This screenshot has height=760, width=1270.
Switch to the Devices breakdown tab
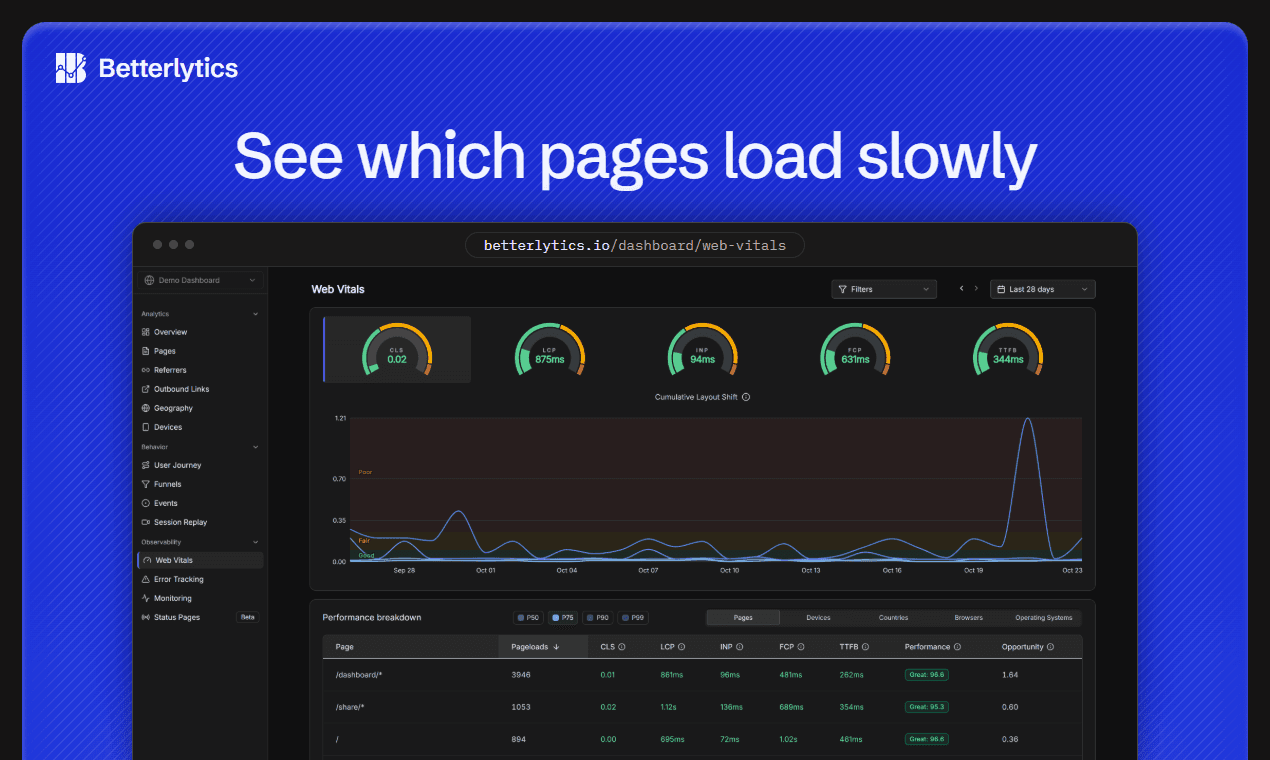[818, 618]
